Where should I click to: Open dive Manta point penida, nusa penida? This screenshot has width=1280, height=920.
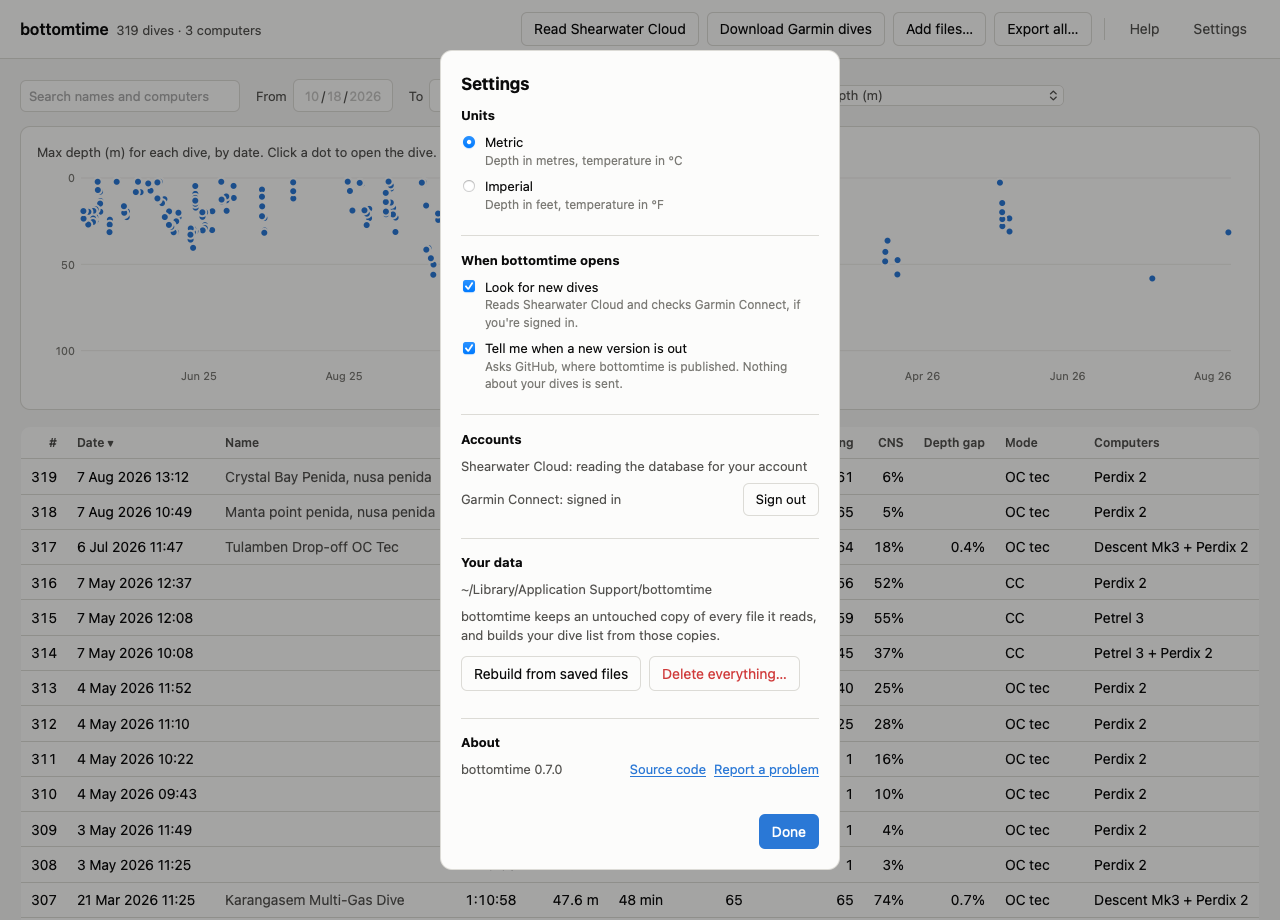[330, 512]
